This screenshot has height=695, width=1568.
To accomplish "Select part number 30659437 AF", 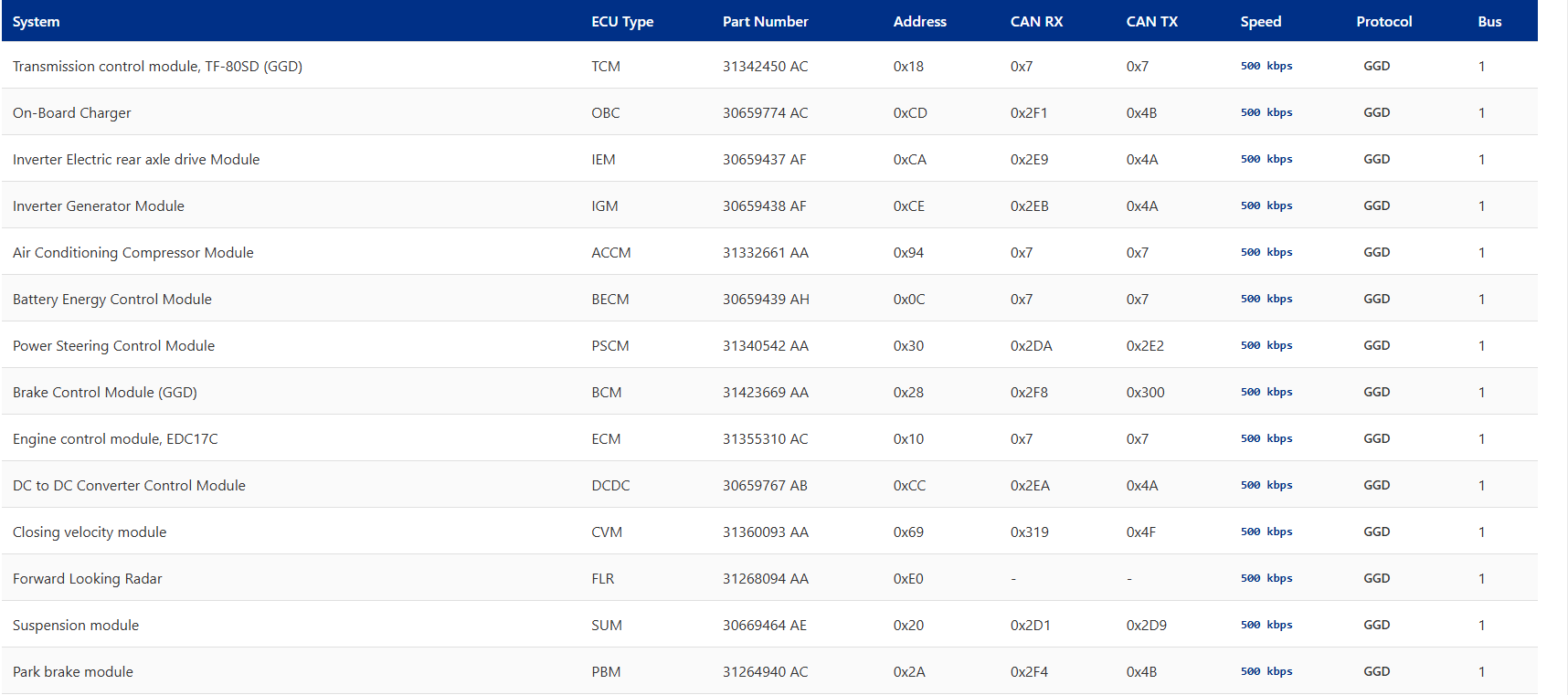I will [764, 160].
